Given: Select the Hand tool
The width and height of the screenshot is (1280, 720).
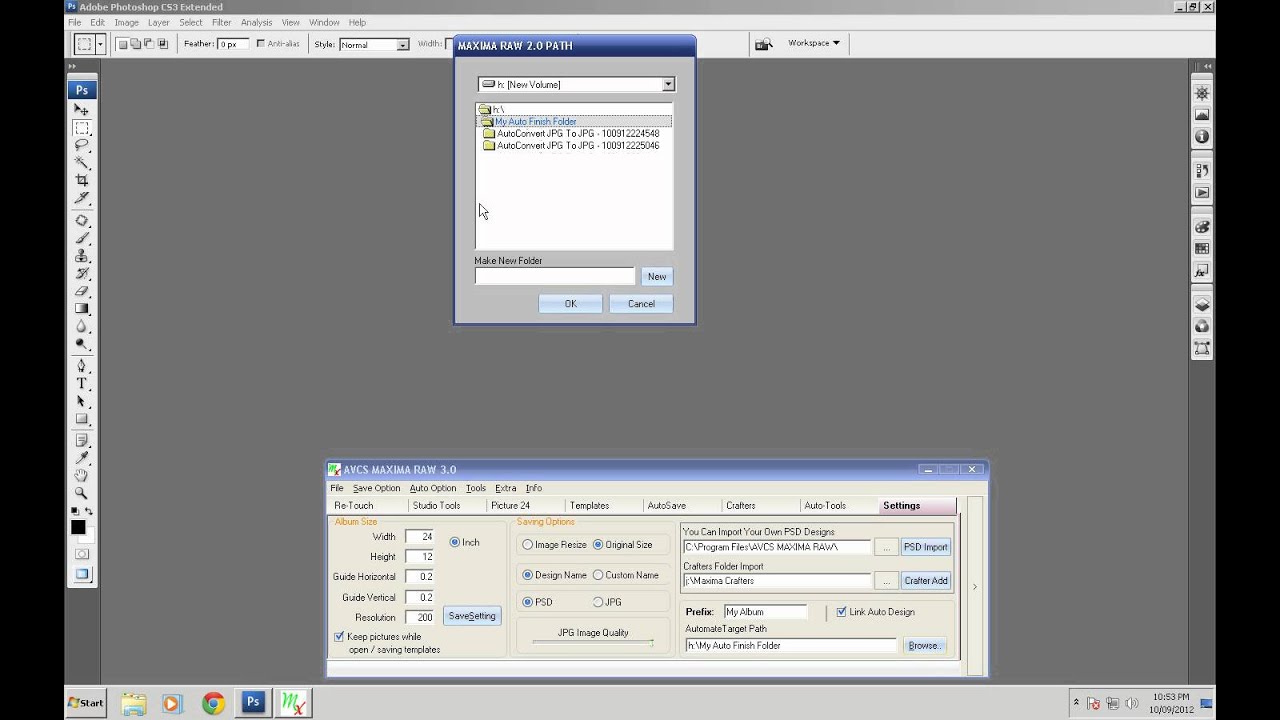Looking at the screenshot, I should [82, 475].
